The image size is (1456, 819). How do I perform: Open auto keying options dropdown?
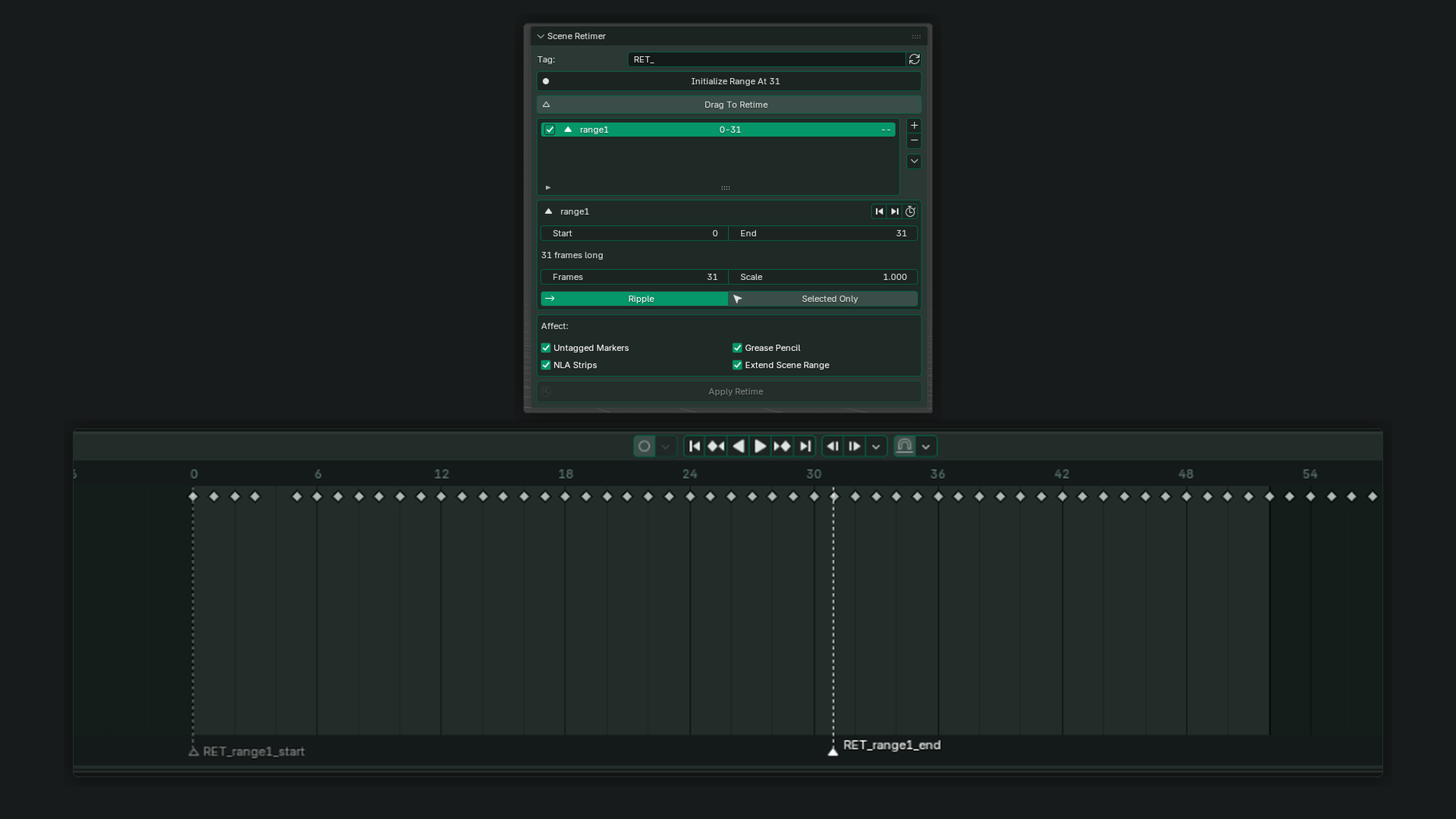coord(665,447)
